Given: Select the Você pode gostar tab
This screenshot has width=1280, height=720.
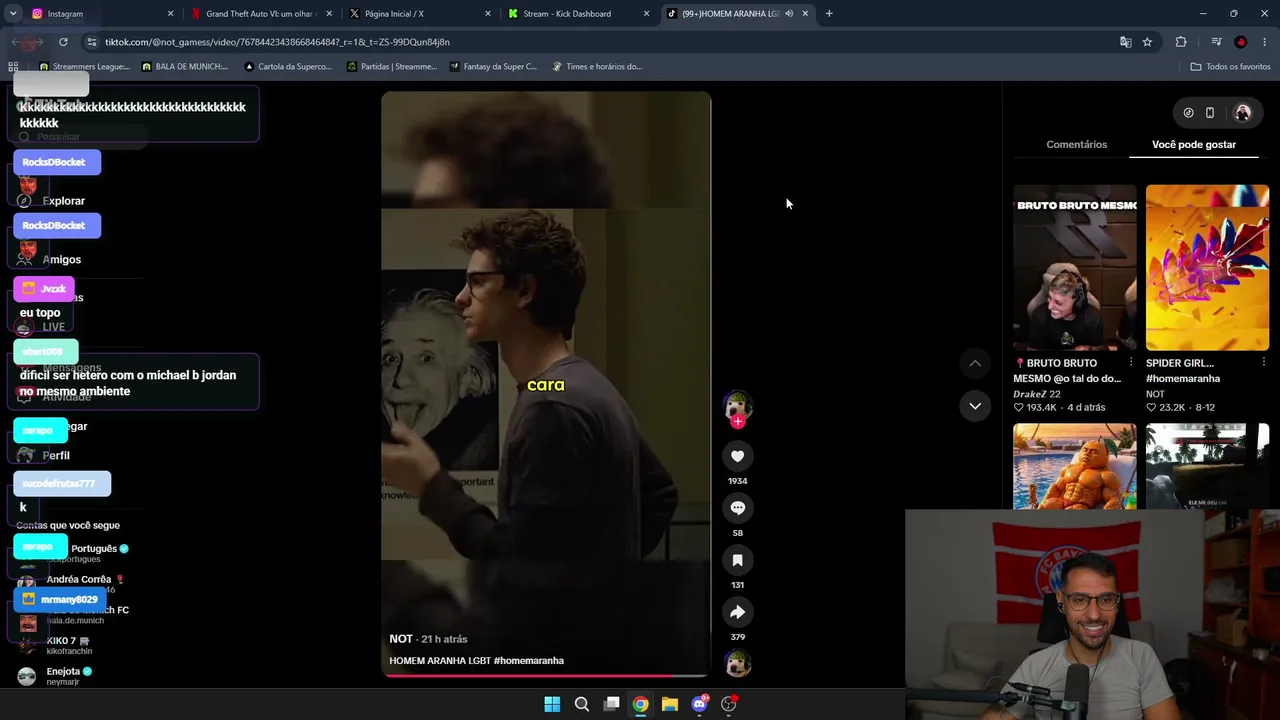Looking at the screenshot, I should [x=1194, y=145].
